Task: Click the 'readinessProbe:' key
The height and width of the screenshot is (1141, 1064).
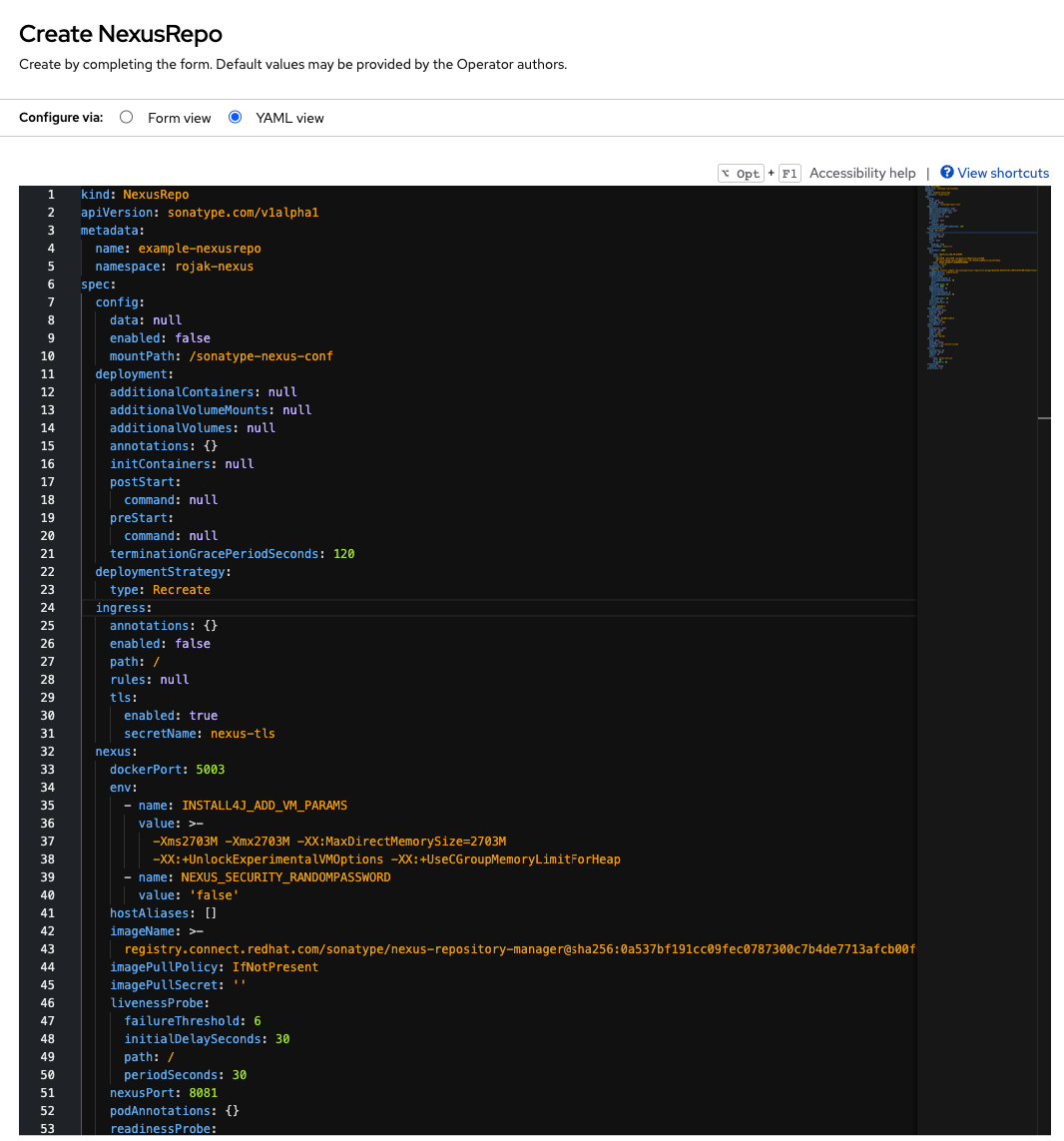Action: [x=163, y=1129]
